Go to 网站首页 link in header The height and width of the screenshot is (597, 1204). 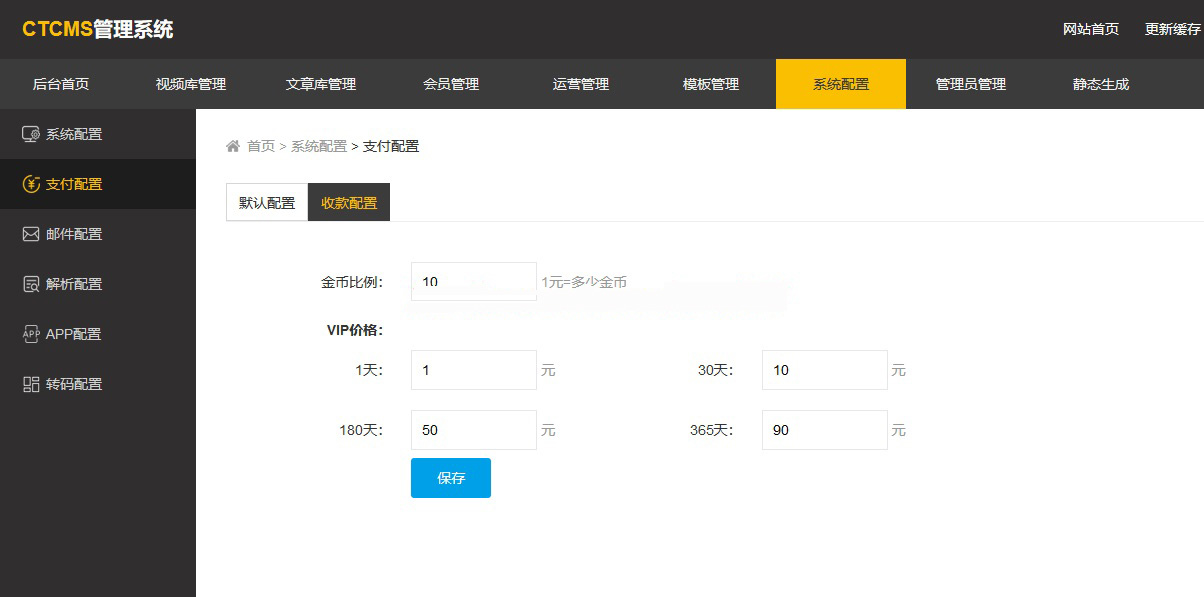point(1091,29)
